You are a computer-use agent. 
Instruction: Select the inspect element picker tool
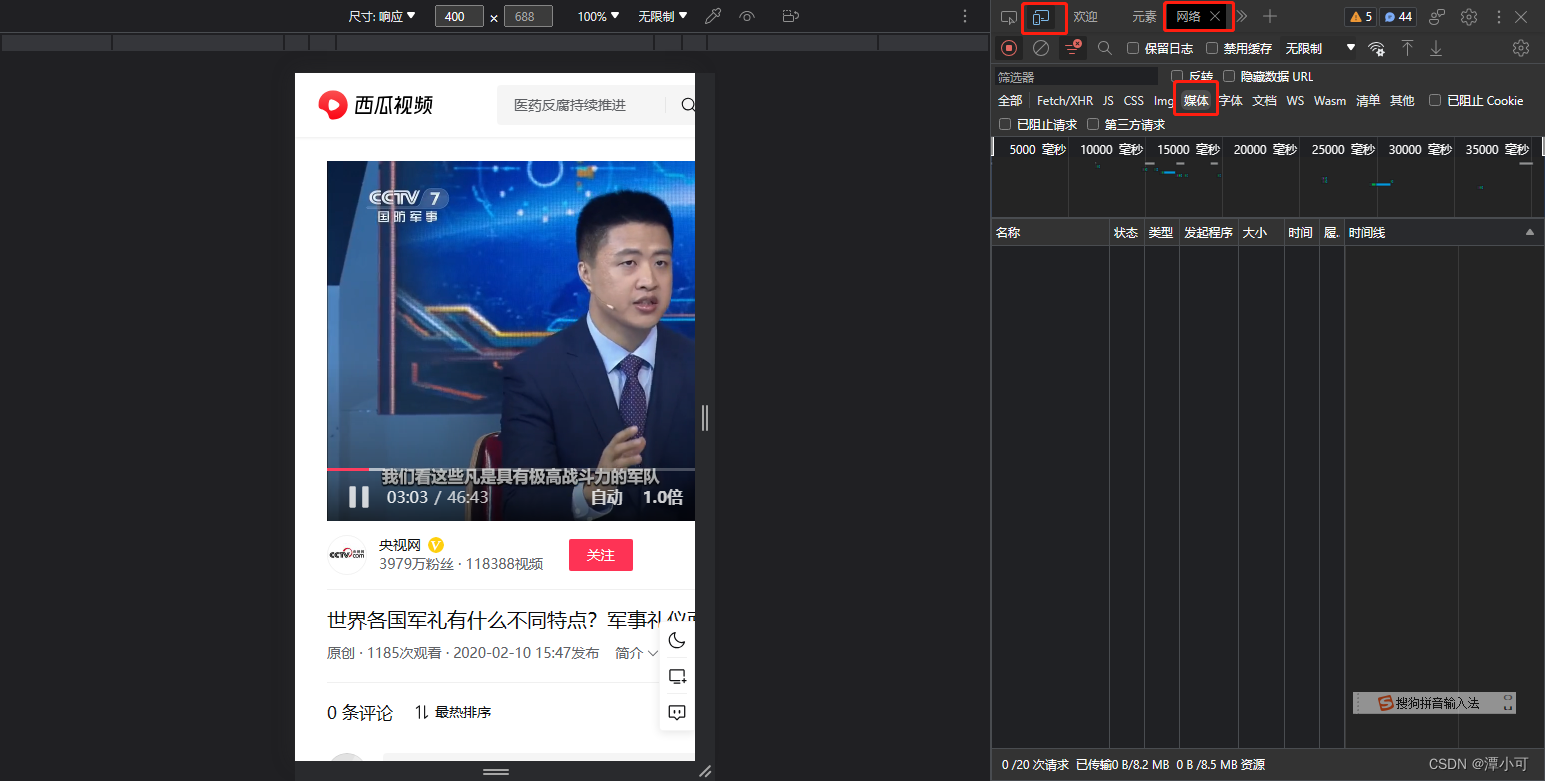coord(1008,16)
